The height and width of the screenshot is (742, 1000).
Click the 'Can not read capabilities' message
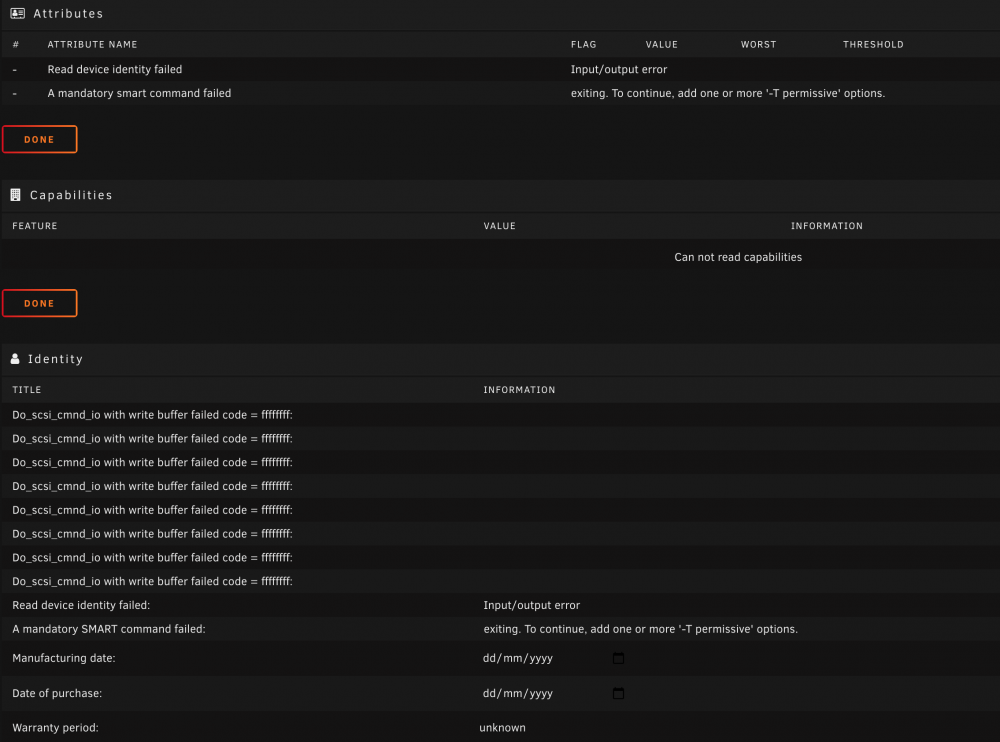pyautogui.click(x=738, y=257)
